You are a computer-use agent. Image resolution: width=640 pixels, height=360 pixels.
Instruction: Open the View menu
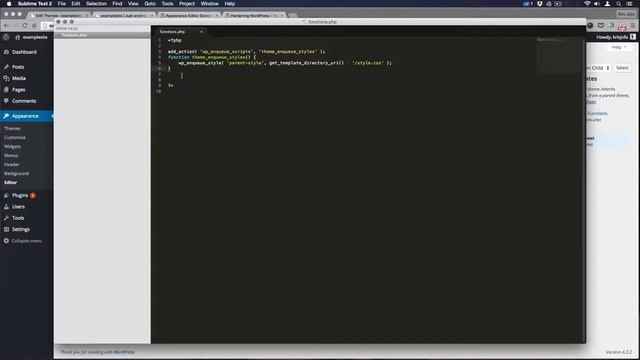[x=133, y=4]
